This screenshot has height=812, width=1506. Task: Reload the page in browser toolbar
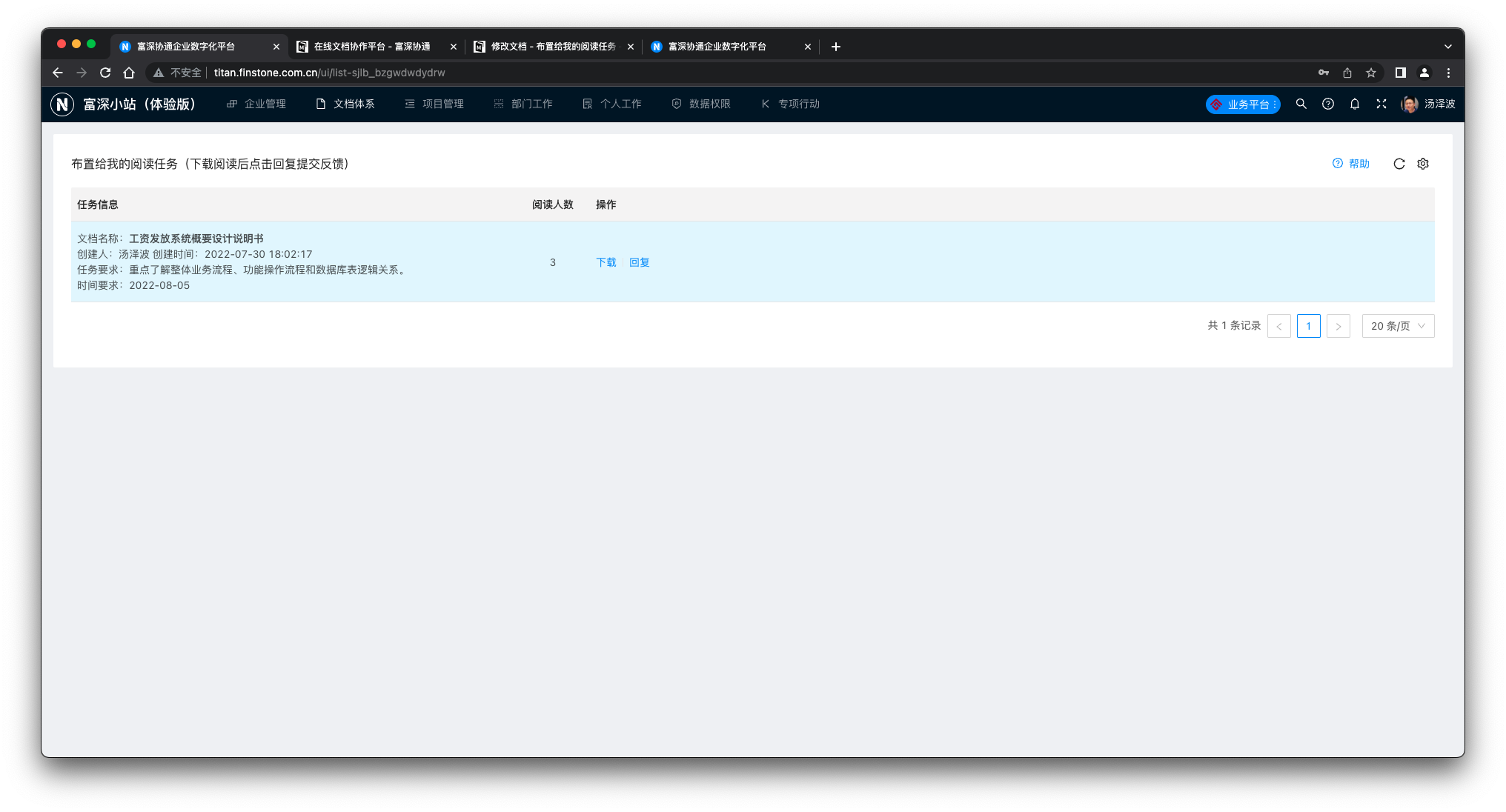pyautogui.click(x=105, y=73)
